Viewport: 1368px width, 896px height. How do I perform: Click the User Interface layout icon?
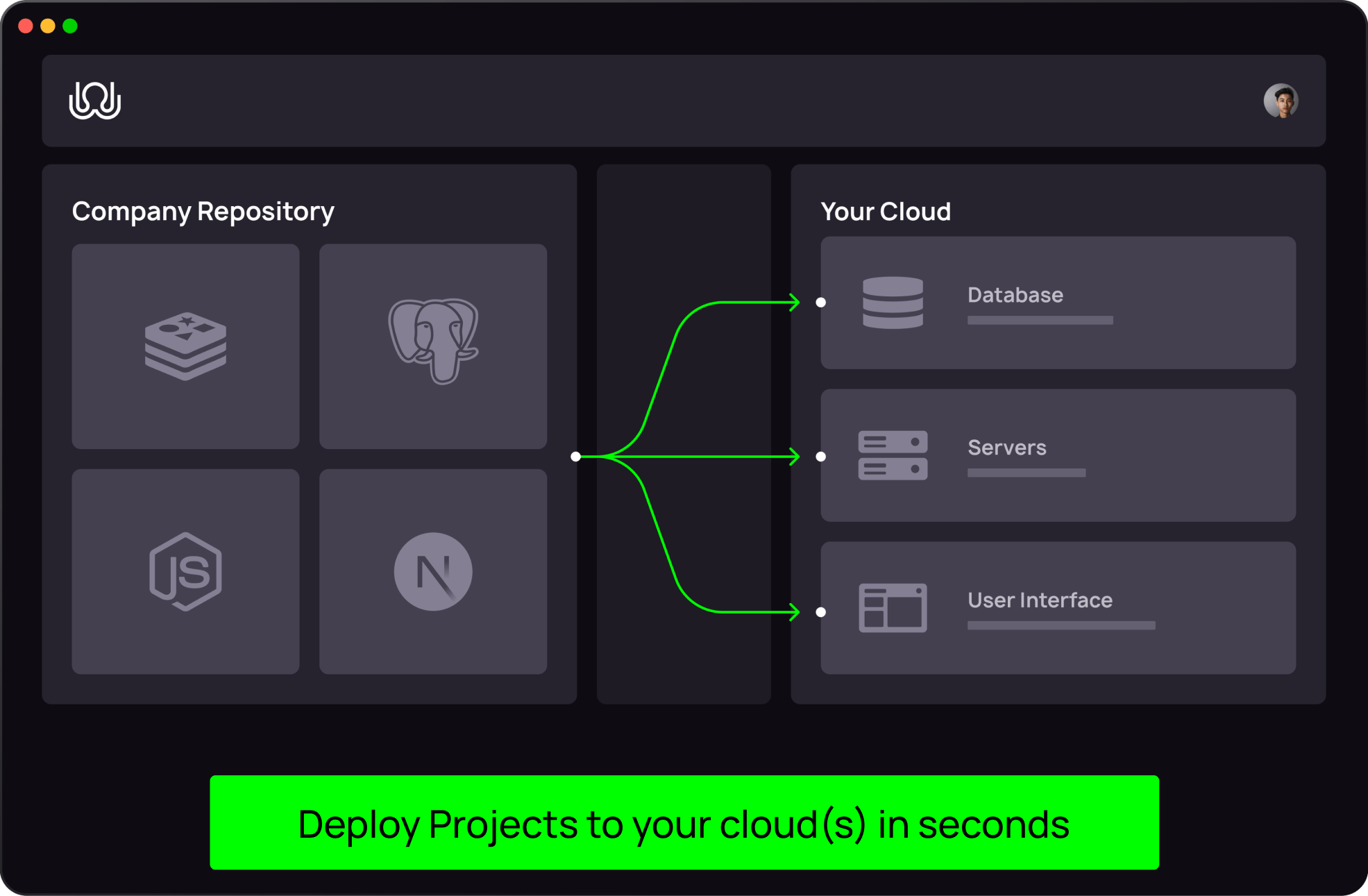pyautogui.click(x=893, y=608)
